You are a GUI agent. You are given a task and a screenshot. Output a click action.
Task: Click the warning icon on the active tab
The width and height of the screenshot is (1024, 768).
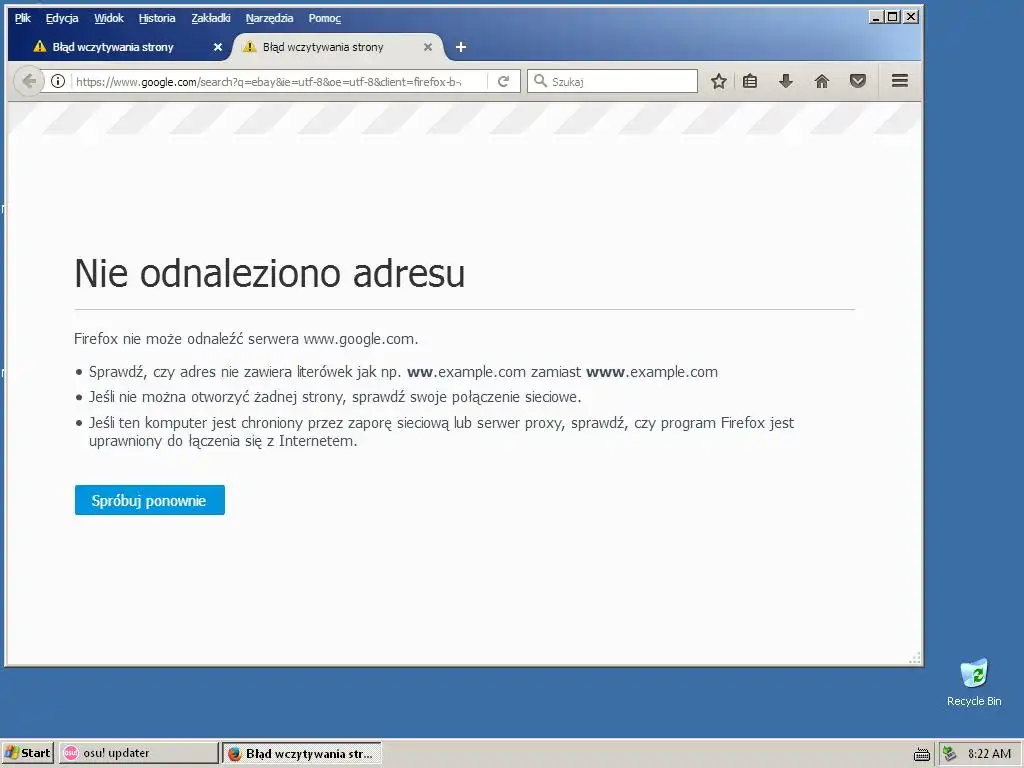(x=249, y=46)
